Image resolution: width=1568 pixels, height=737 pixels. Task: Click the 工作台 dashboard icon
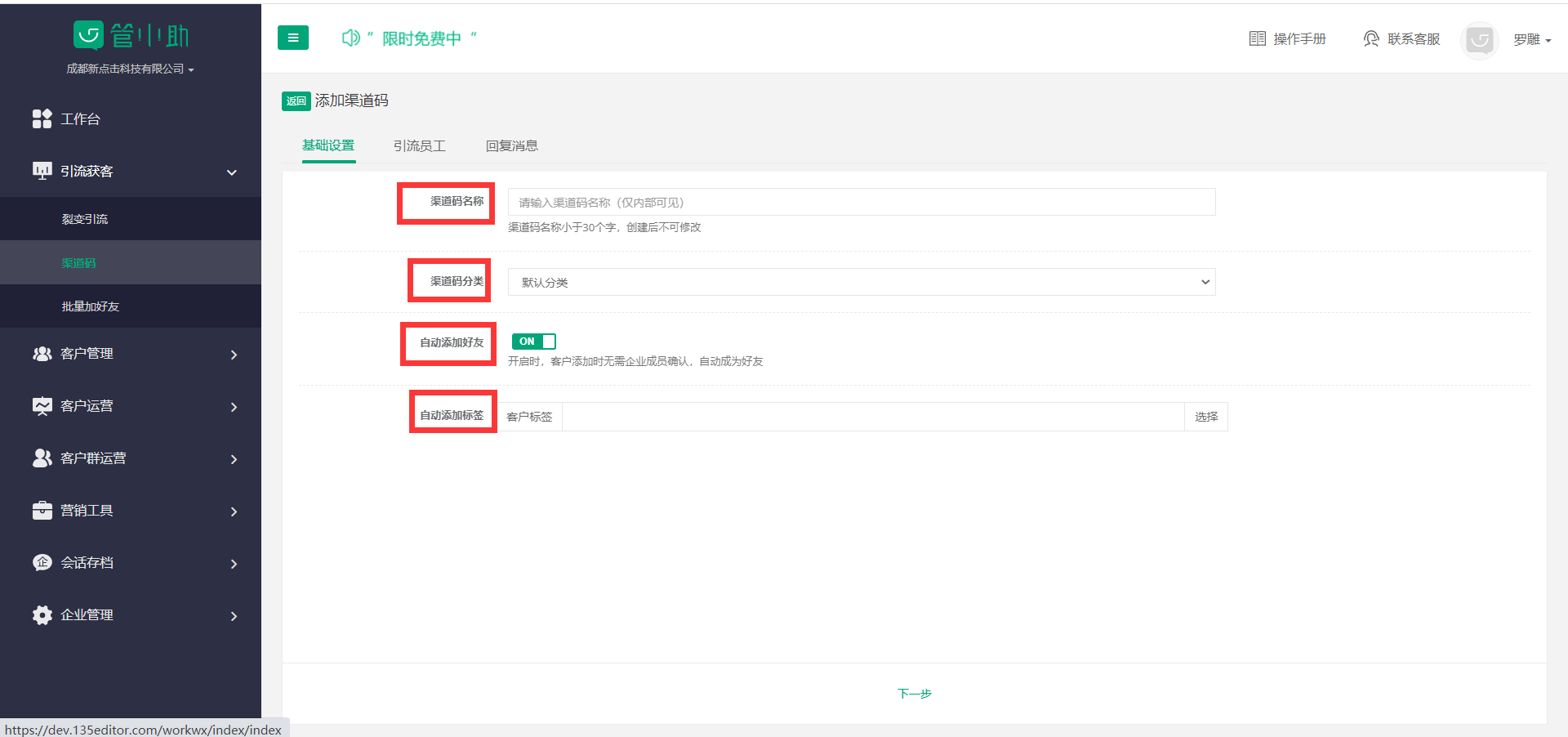pos(42,118)
